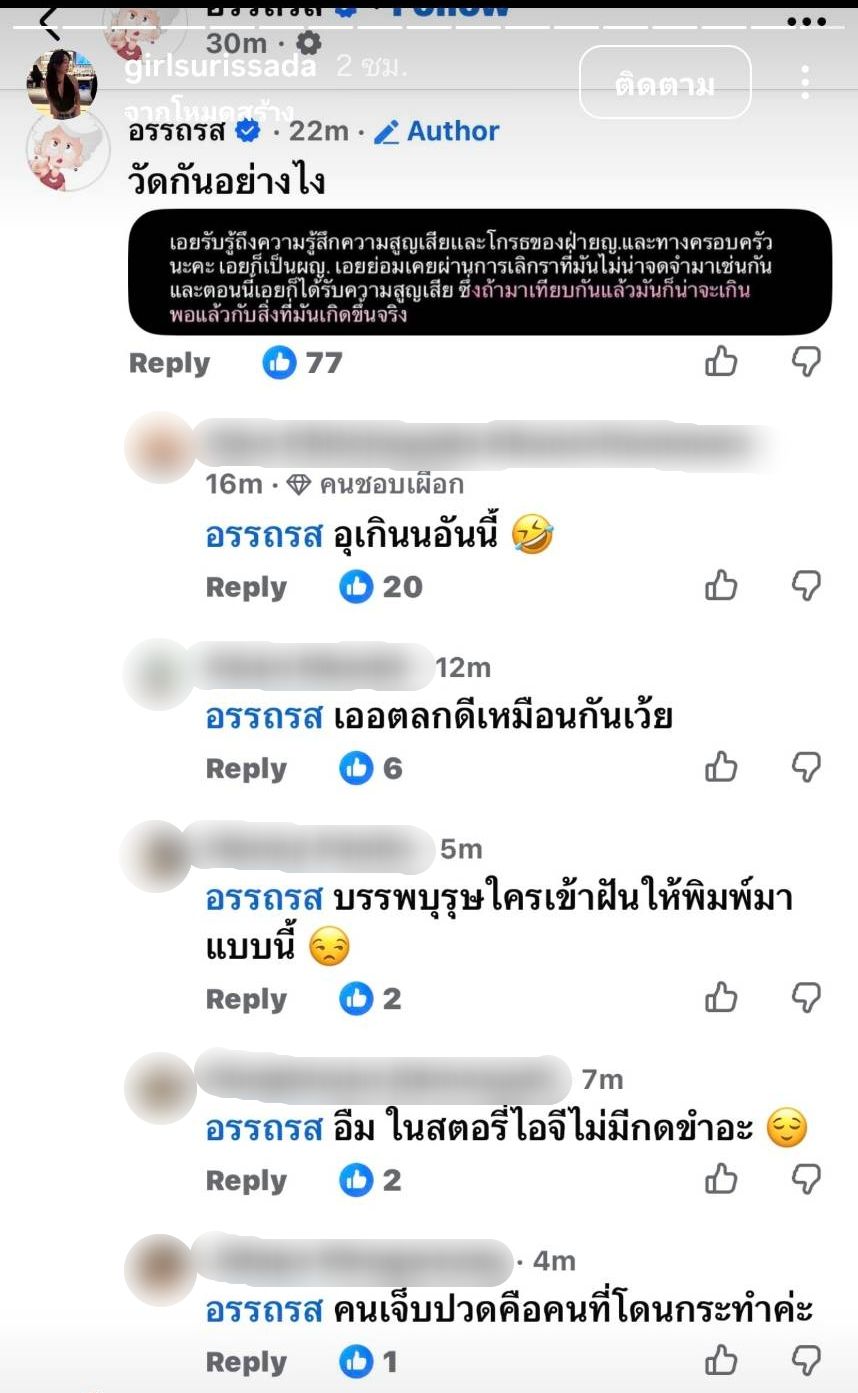Thumbs down the comment with 77 likes
858x1393 pixels.
(806, 362)
